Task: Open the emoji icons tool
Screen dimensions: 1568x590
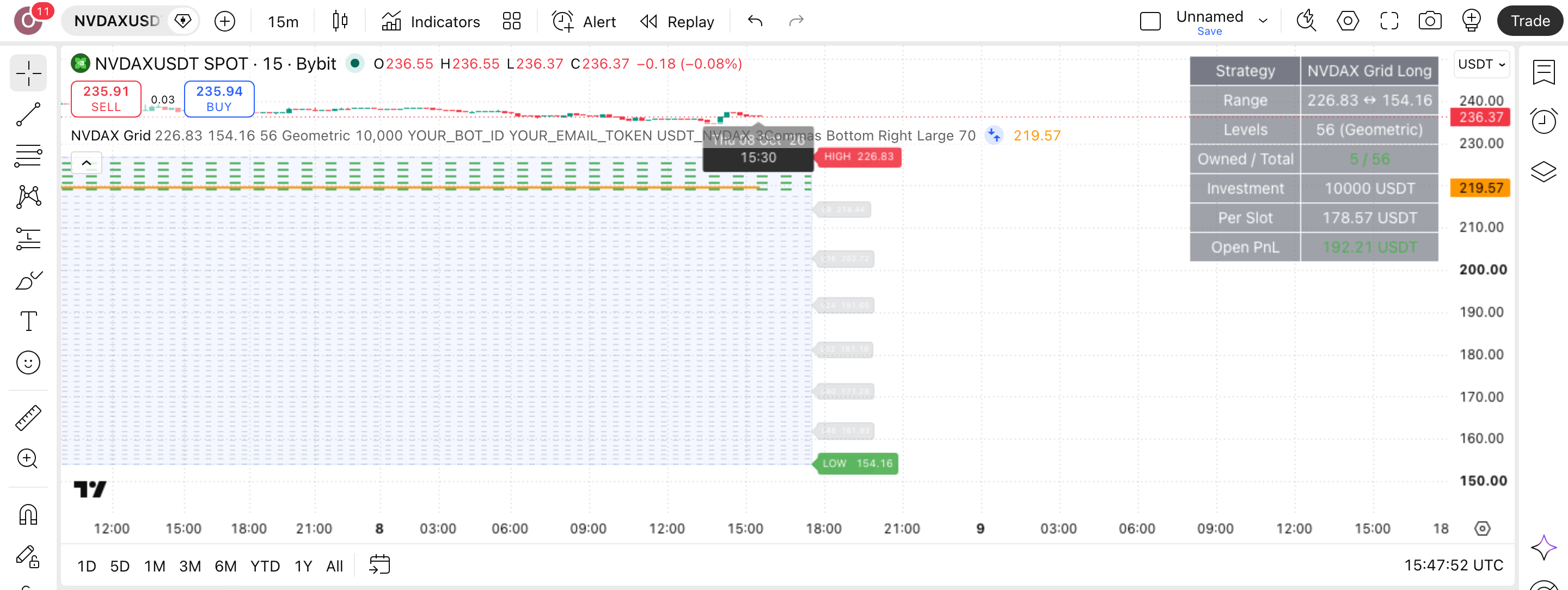Action: (28, 363)
